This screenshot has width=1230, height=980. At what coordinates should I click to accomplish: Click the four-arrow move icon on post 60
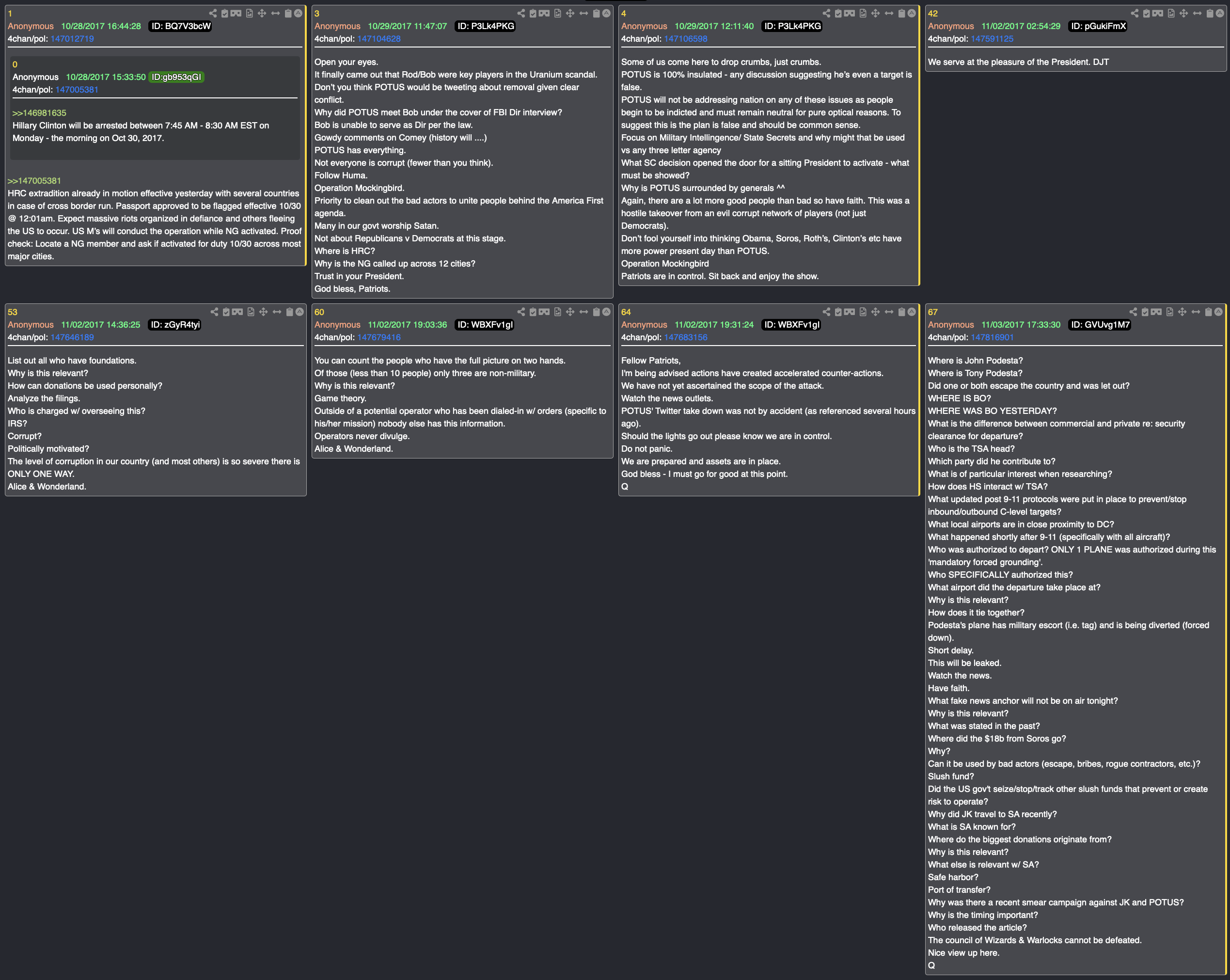(x=570, y=312)
